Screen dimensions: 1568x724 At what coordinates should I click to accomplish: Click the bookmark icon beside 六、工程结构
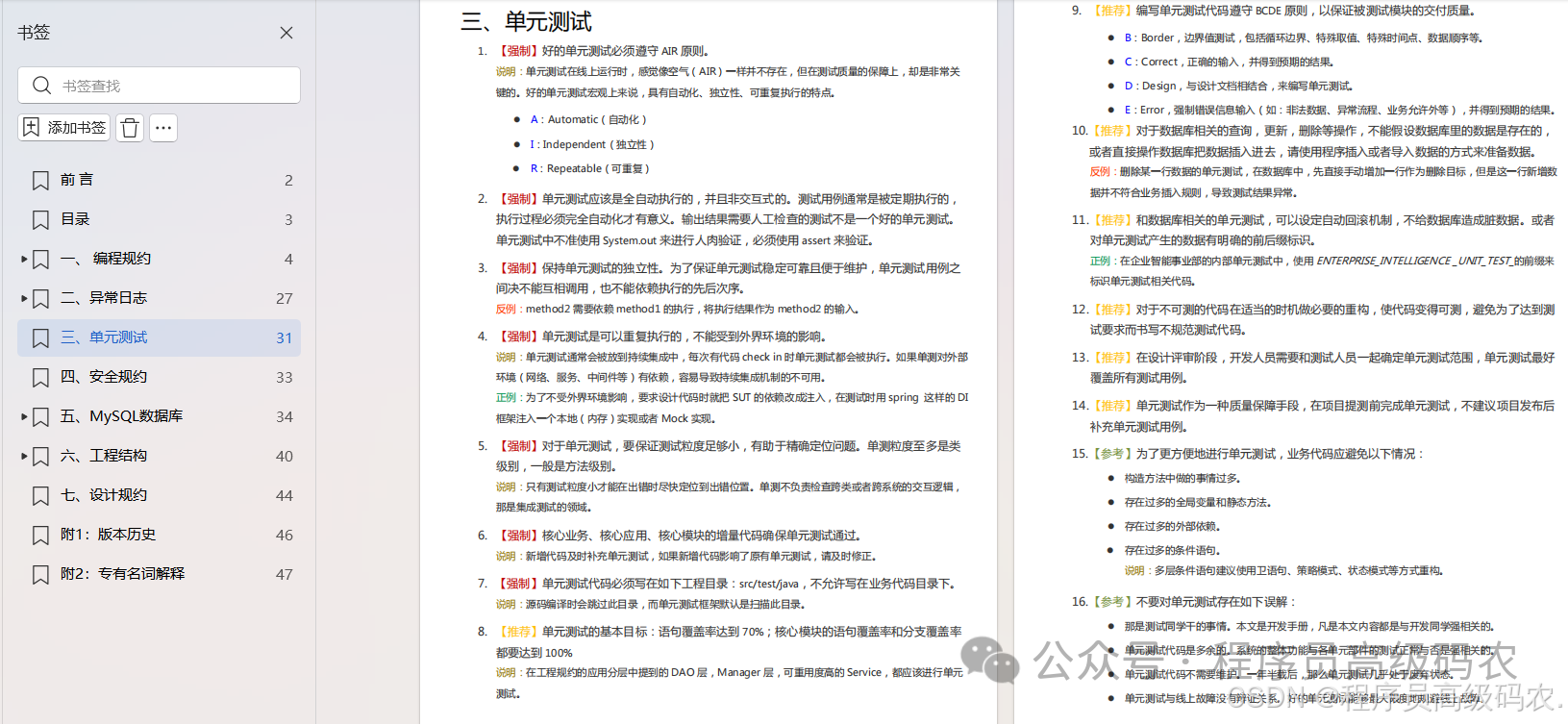coord(40,456)
